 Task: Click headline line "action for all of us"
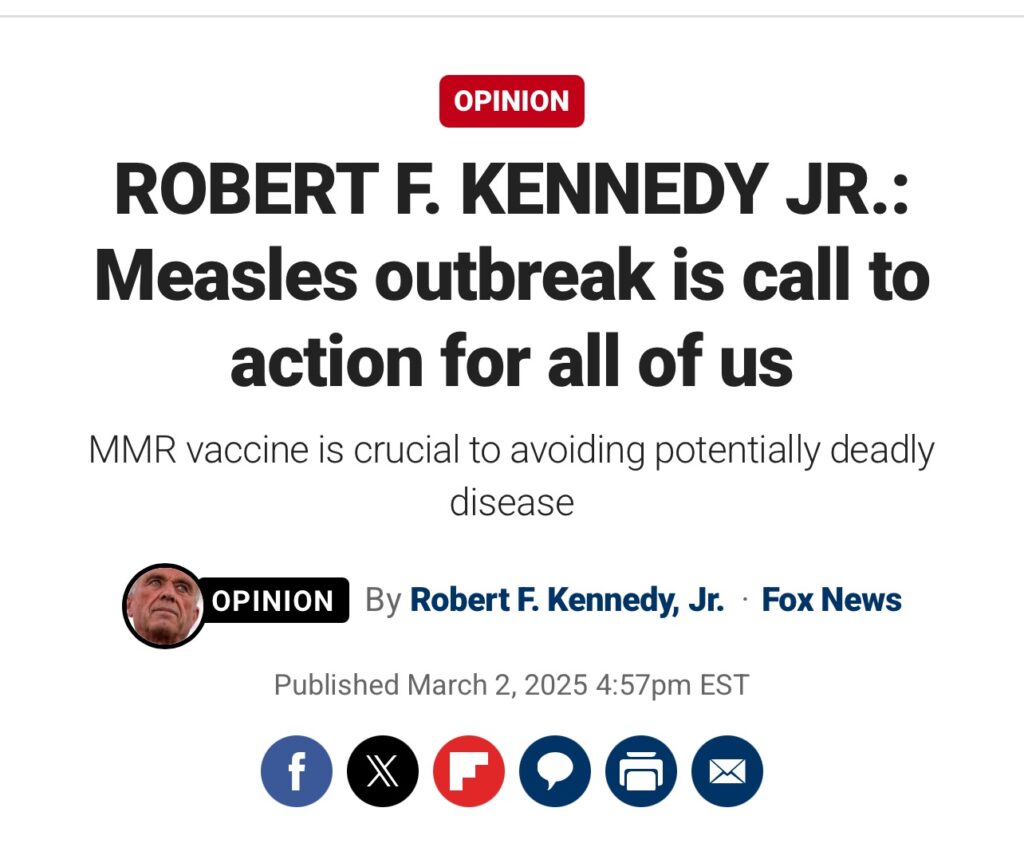click(511, 361)
